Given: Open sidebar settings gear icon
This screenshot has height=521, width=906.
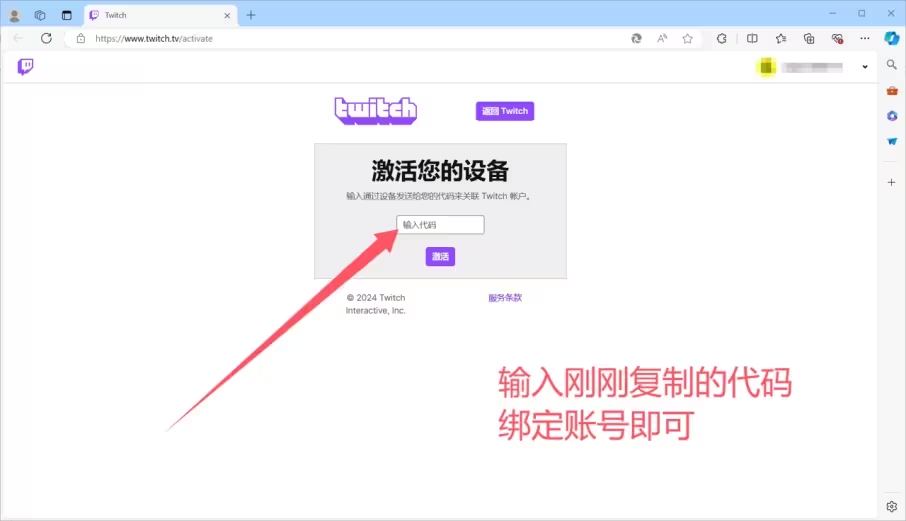Looking at the screenshot, I should click(x=892, y=507).
